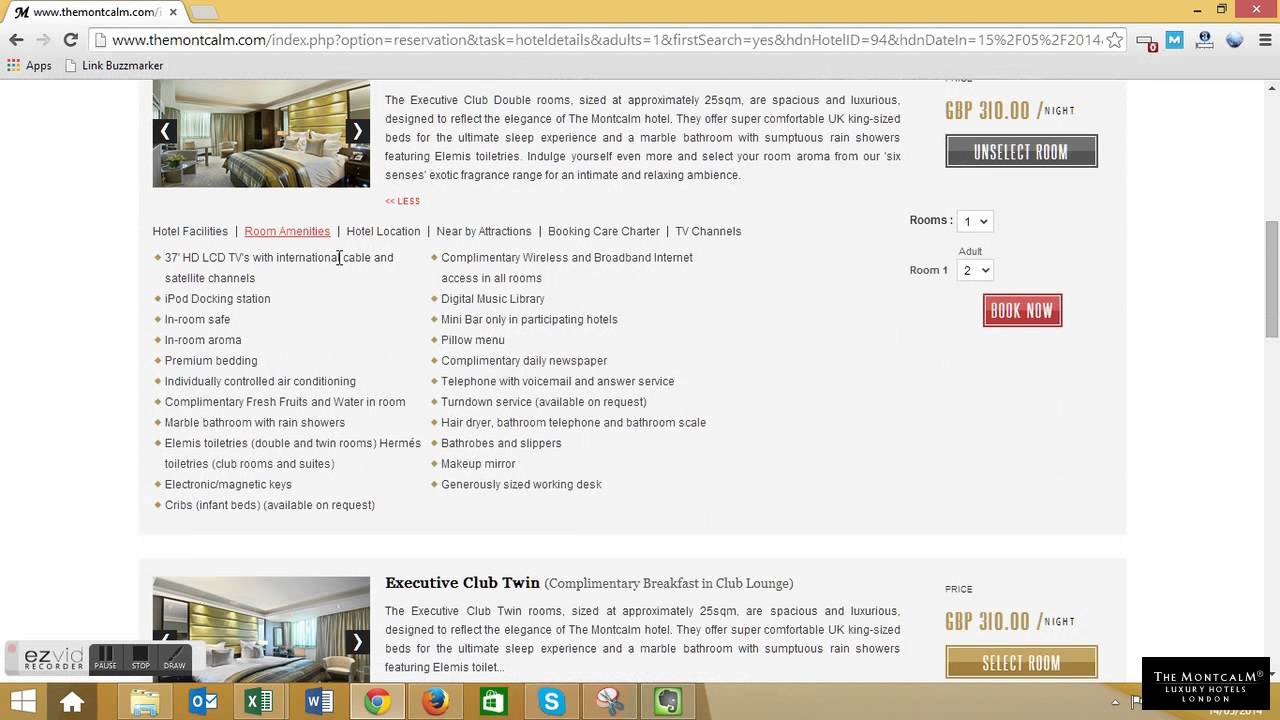Click the Executive Club Twin heading

462,583
